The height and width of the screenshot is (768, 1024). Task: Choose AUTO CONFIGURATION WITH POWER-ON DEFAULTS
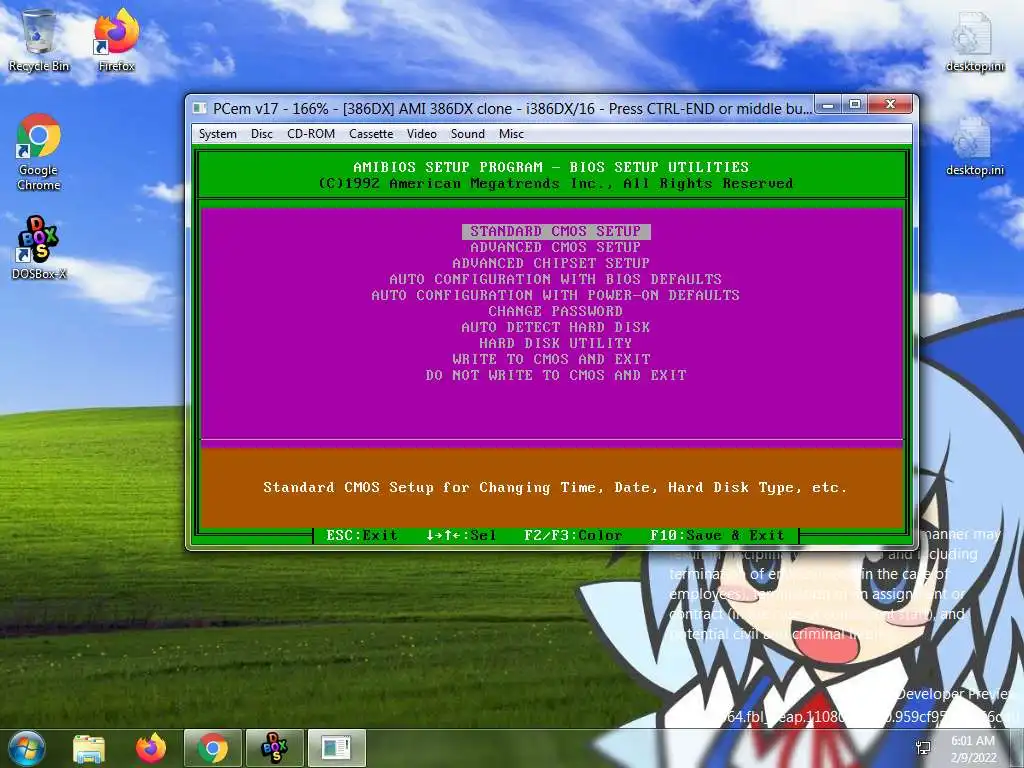[556, 295]
